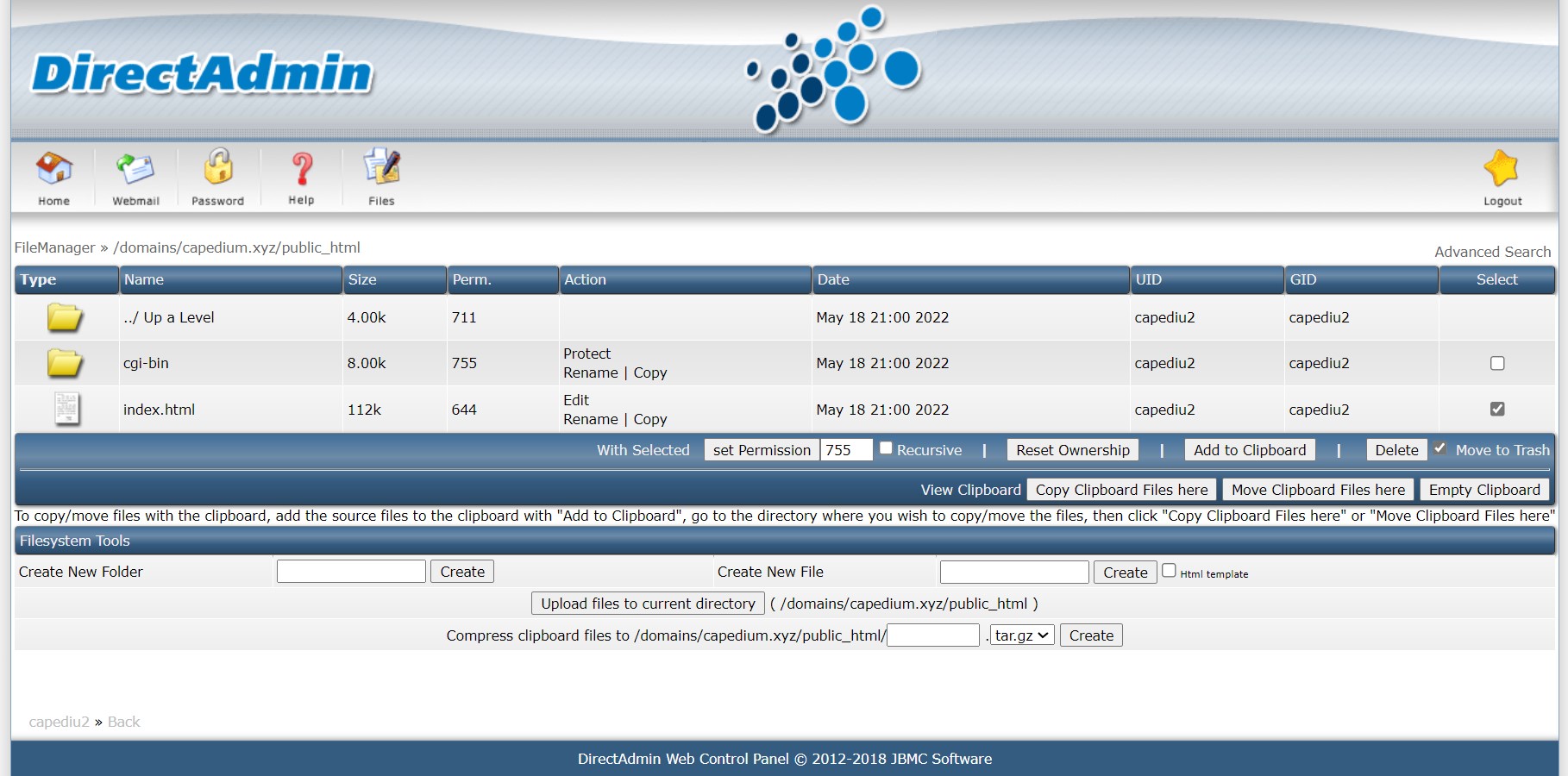Uncheck the index.html row select checkbox
This screenshot has height=776, width=1568.
(1497, 409)
